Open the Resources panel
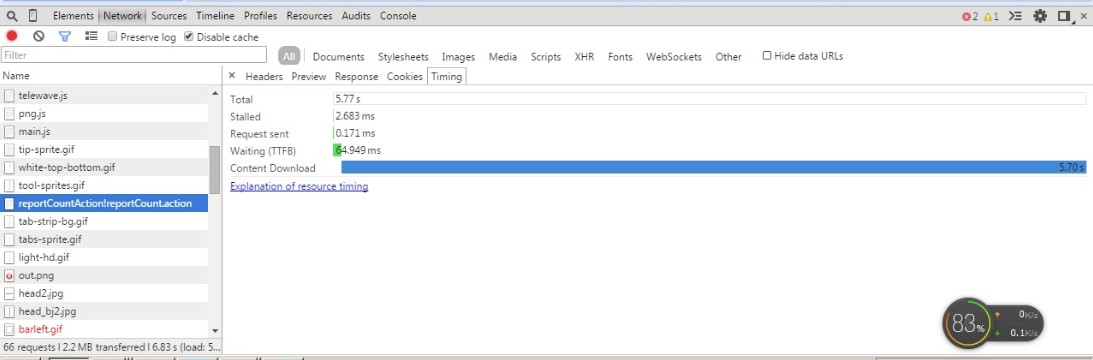The height and width of the screenshot is (360, 1093). (x=309, y=15)
